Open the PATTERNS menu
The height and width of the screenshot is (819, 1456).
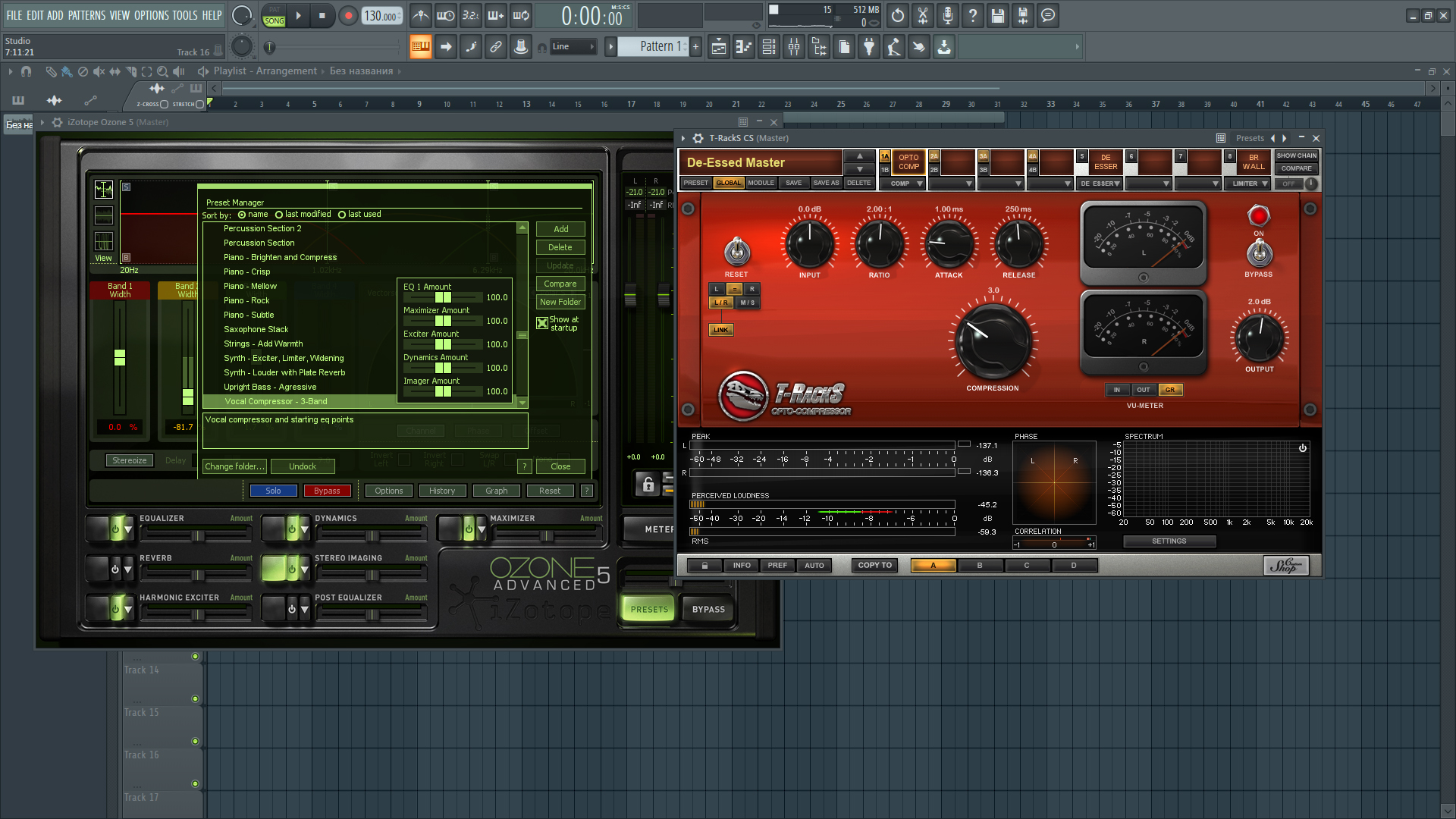[x=87, y=15]
